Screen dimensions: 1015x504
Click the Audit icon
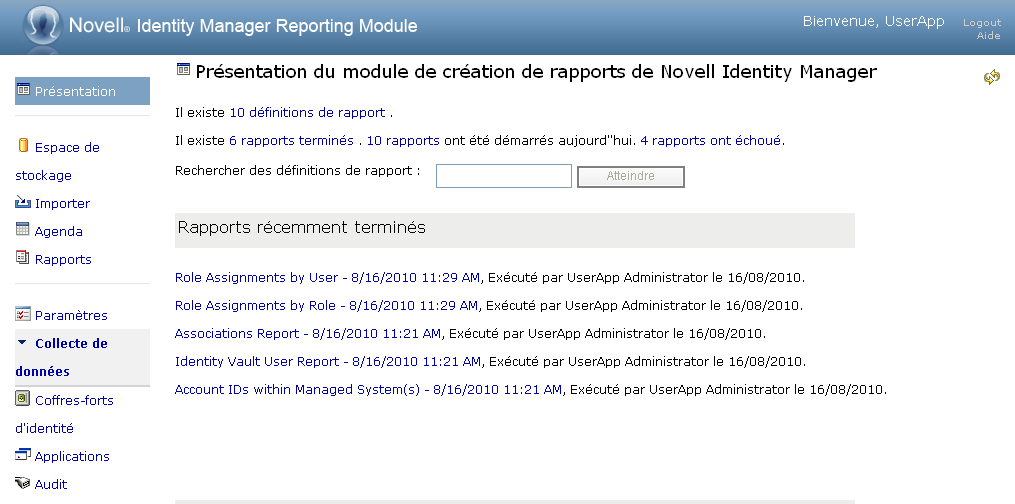coord(23,482)
